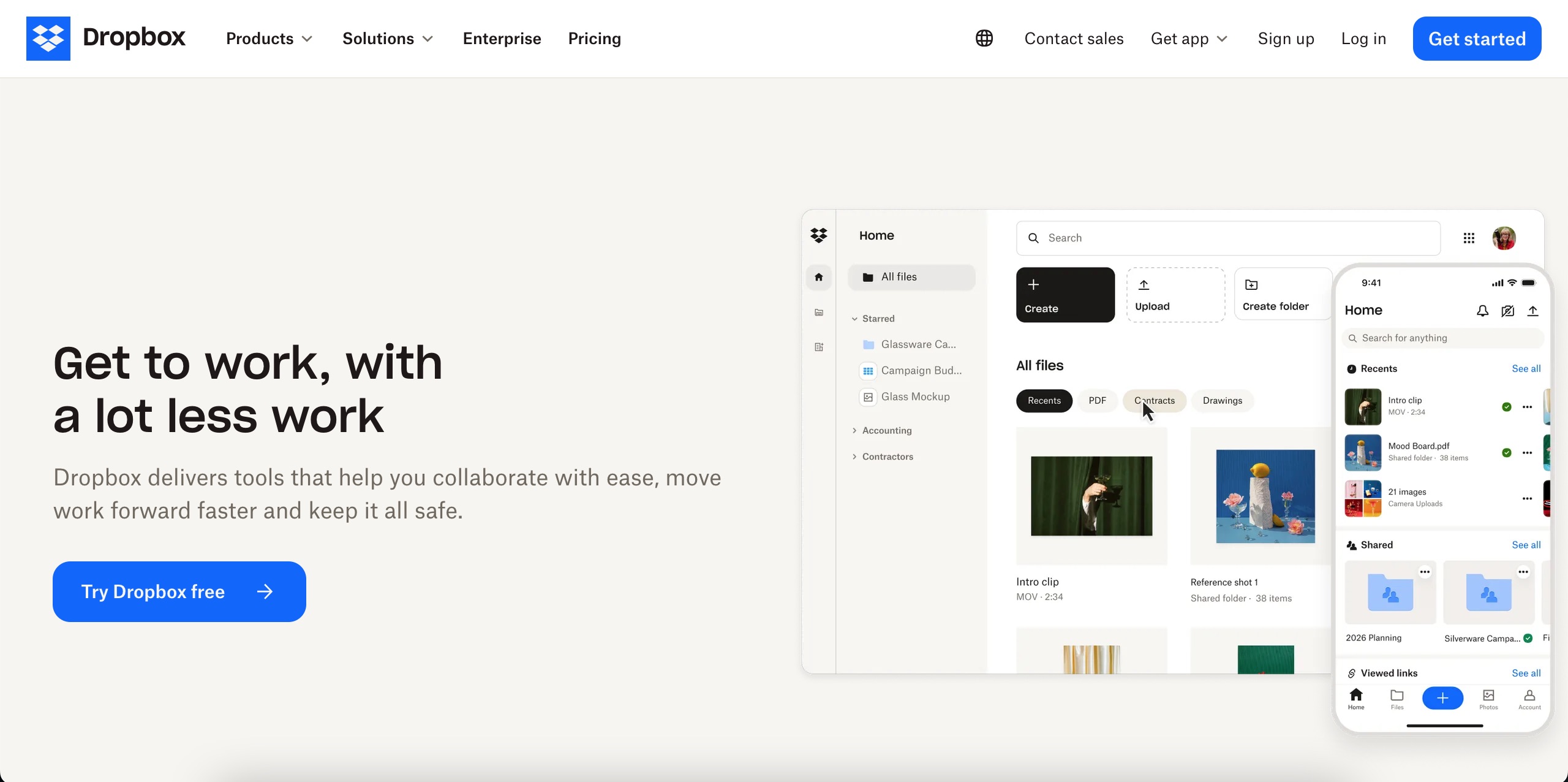Click See all next to Recents
The width and height of the screenshot is (1568, 782).
[x=1526, y=369]
